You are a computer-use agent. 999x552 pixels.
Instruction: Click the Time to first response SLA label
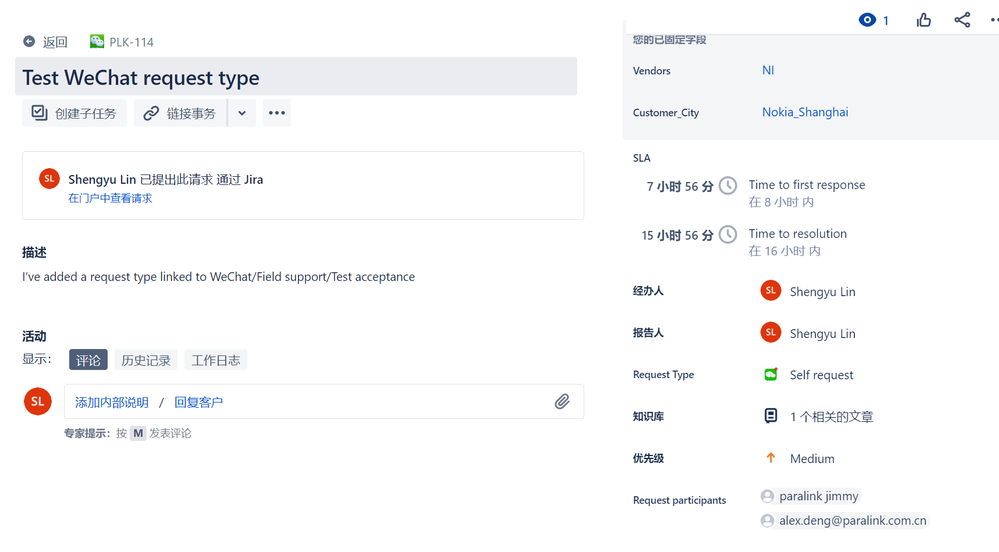[807, 185]
